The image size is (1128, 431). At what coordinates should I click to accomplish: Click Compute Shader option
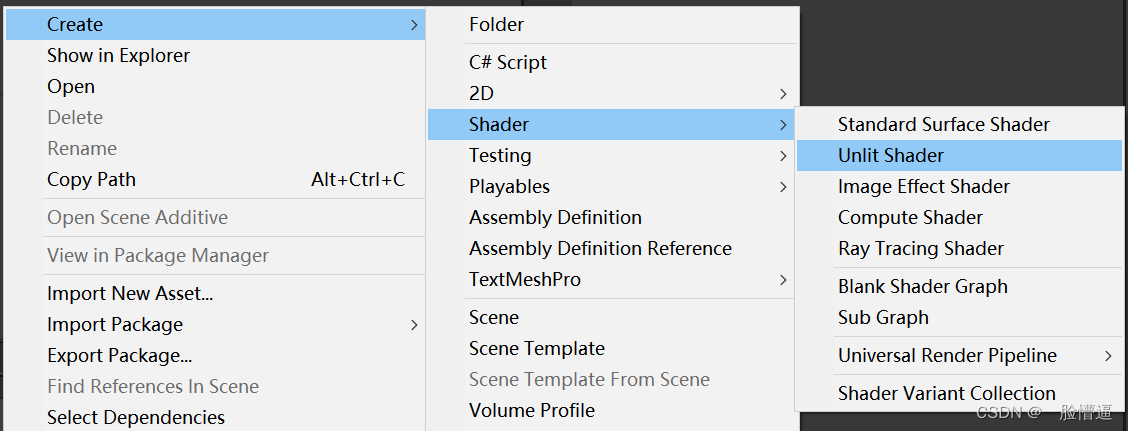[x=910, y=217]
